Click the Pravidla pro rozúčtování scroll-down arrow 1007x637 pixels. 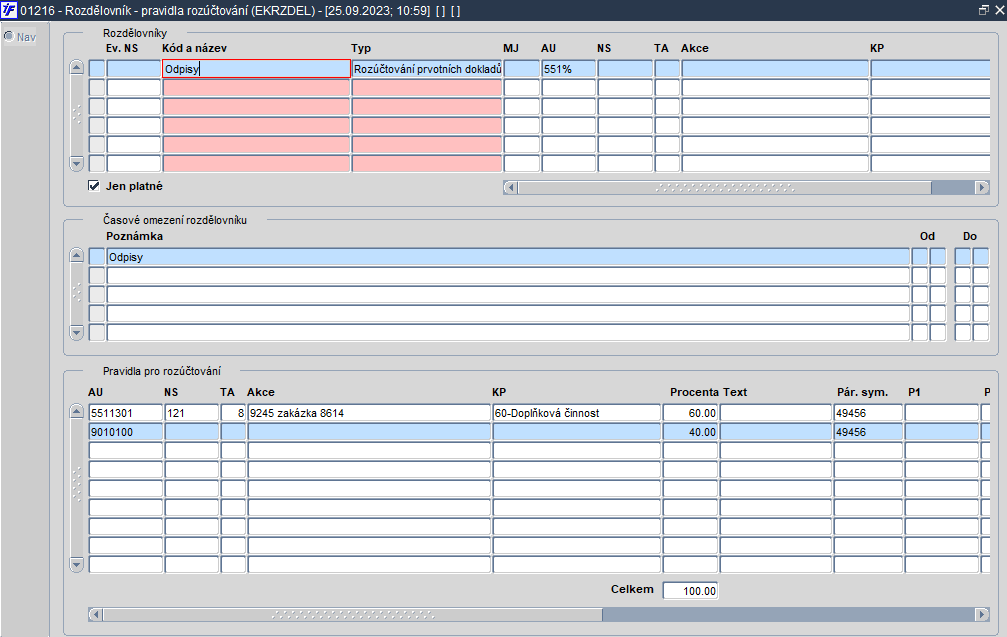click(76, 565)
